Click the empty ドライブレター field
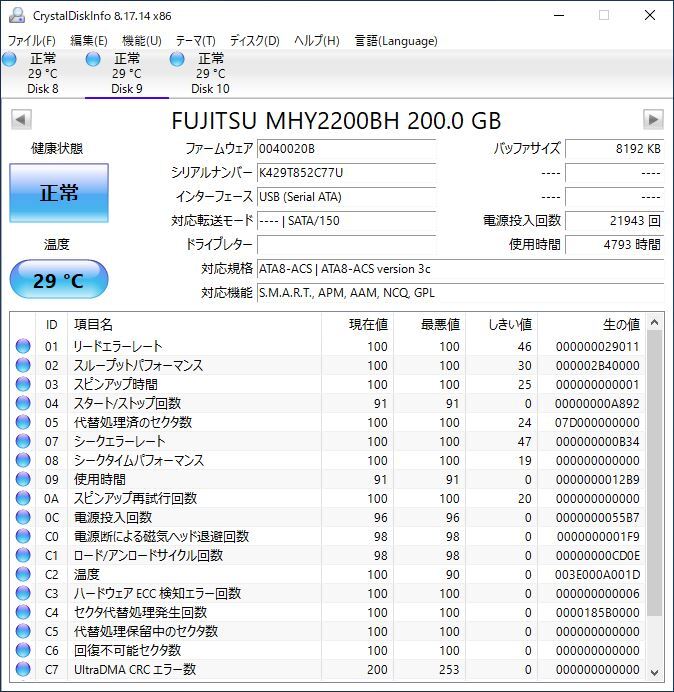 pos(346,244)
